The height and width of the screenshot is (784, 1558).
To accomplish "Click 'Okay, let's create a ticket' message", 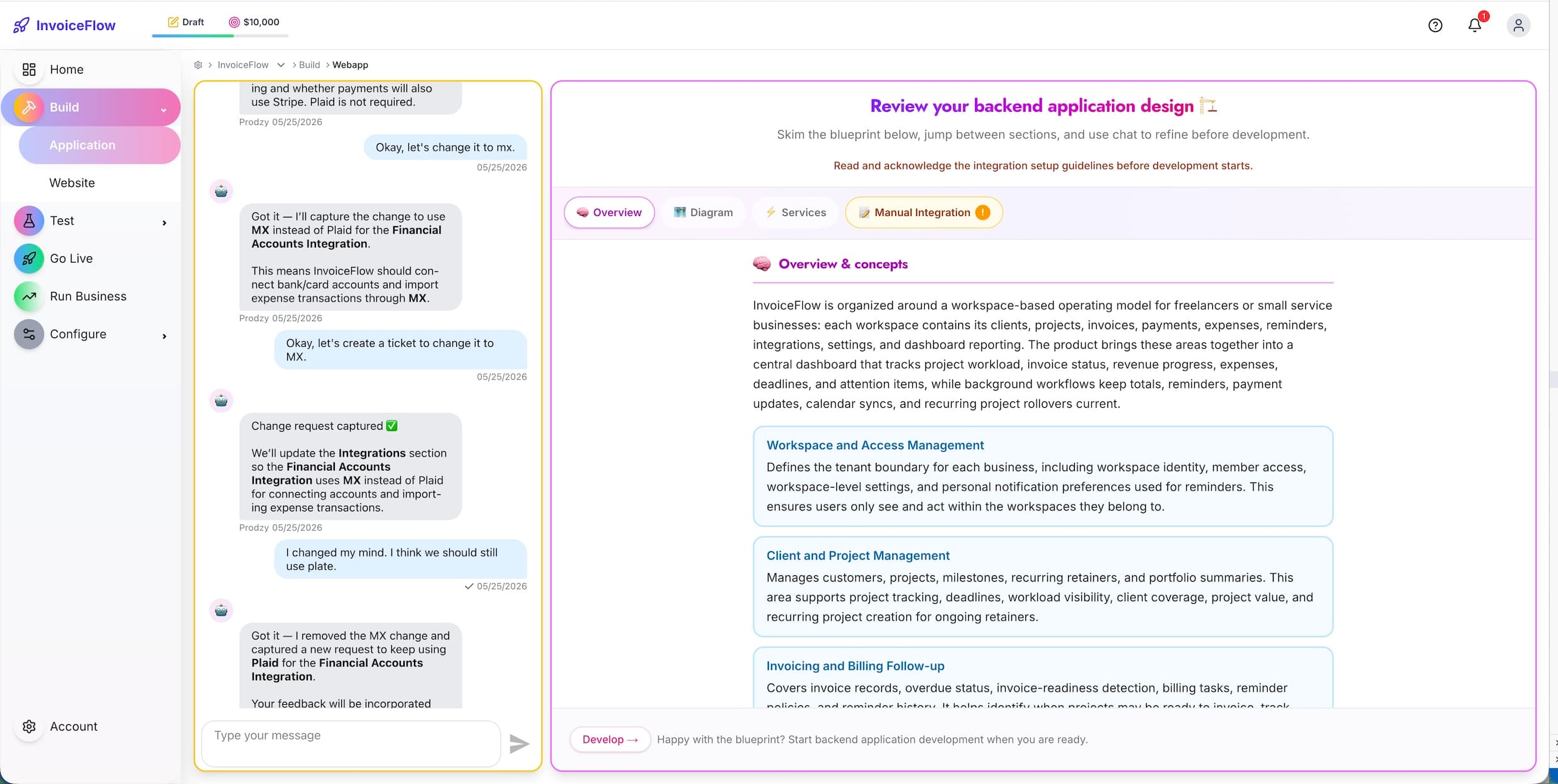I will (x=400, y=350).
